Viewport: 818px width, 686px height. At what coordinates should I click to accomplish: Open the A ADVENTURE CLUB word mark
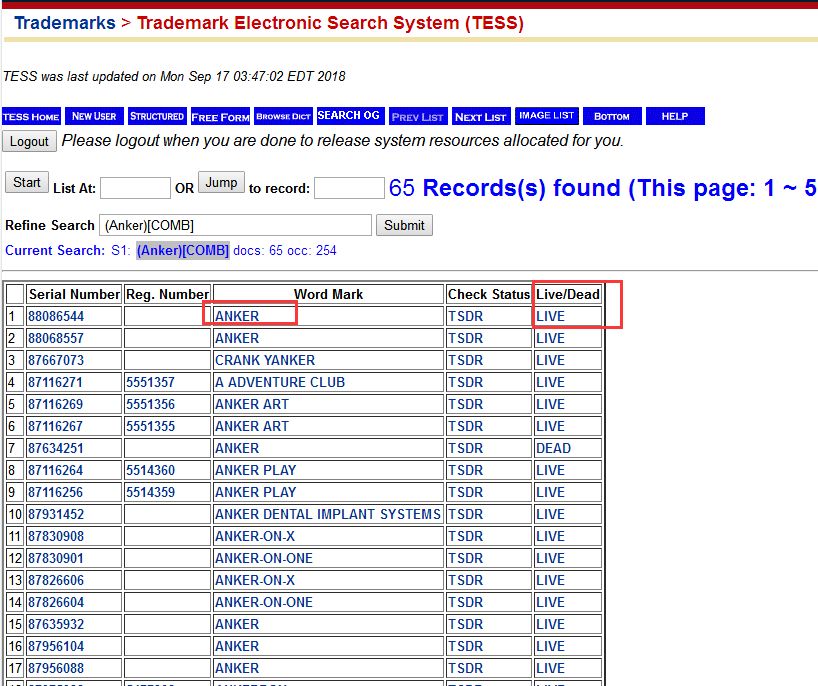(x=280, y=382)
